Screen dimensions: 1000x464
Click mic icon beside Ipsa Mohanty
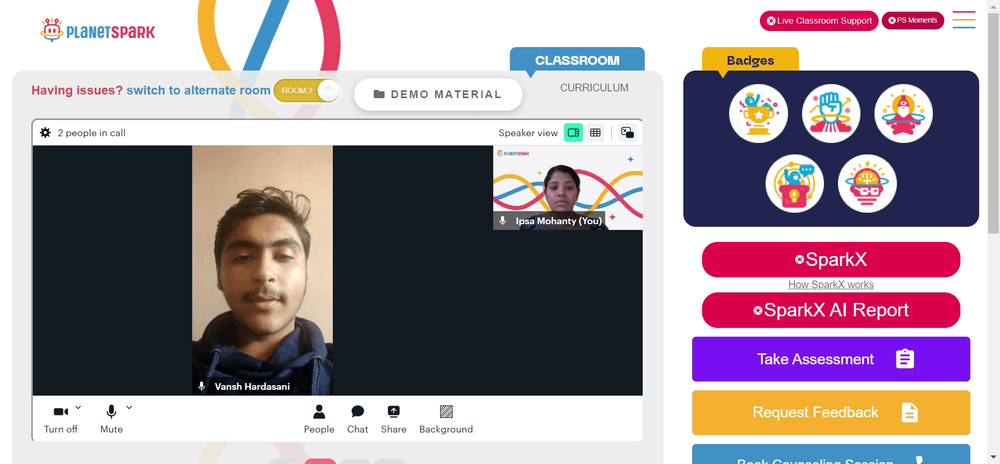[x=503, y=221]
